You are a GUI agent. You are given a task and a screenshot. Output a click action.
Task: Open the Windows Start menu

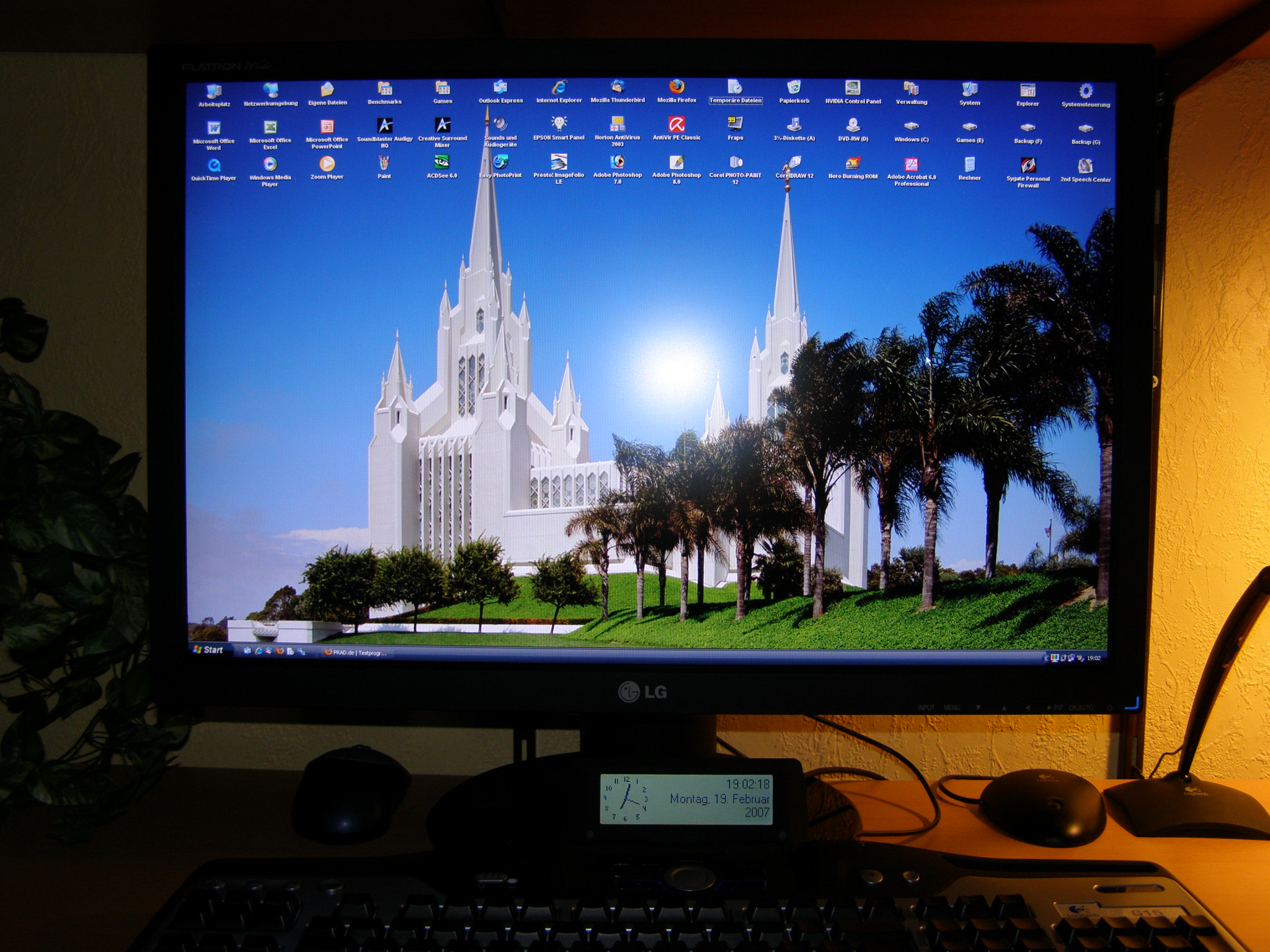208,650
